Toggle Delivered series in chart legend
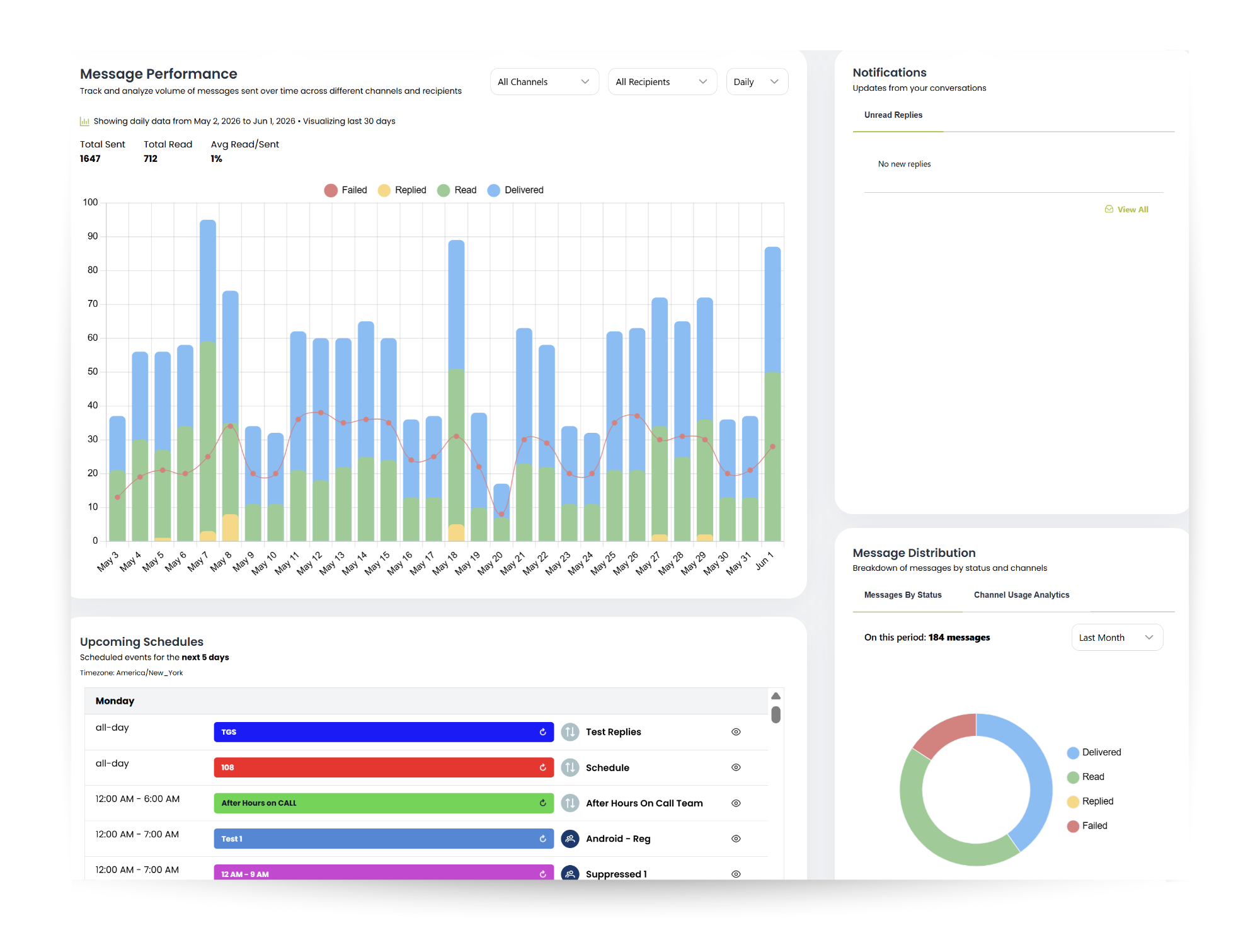Image resolution: width=1260 pixels, height=952 pixels. click(x=515, y=190)
